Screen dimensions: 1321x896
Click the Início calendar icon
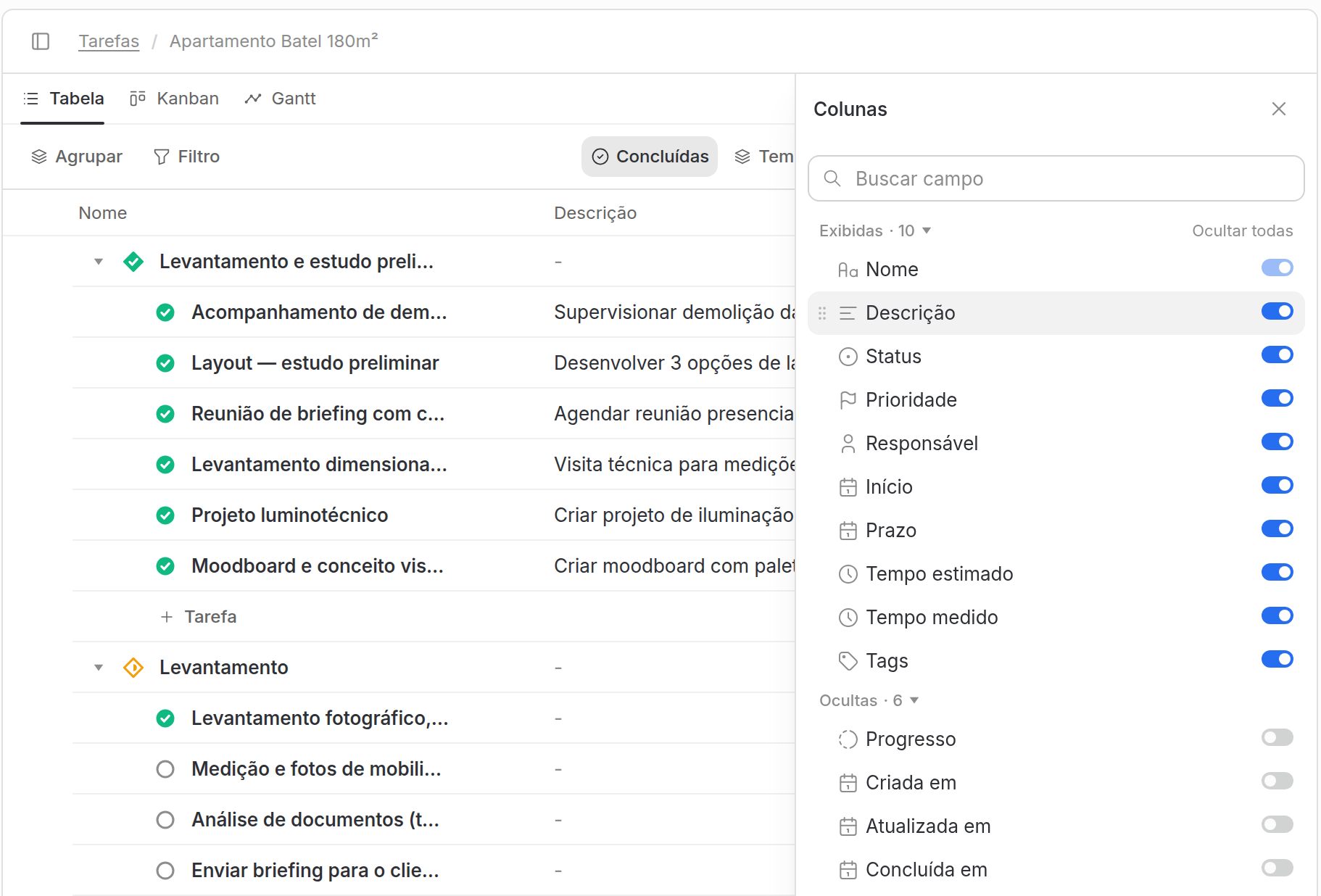(848, 487)
